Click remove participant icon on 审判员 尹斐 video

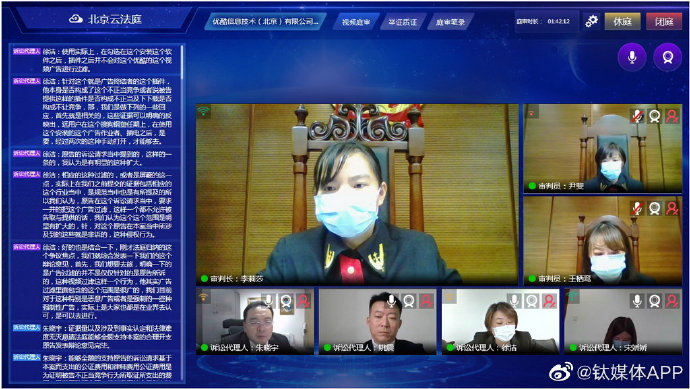coord(672,116)
